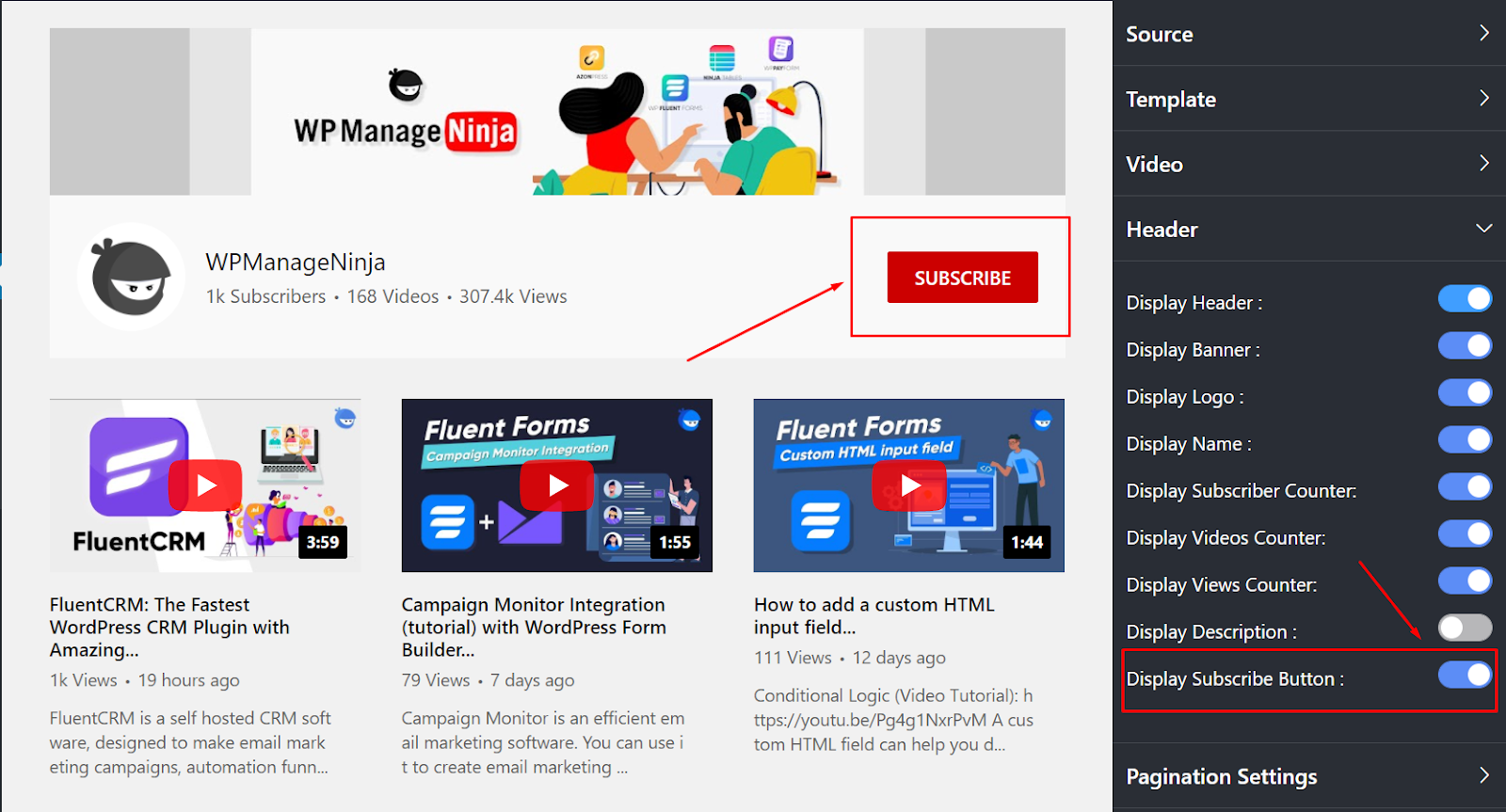The height and width of the screenshot is (812, 1506).
Task: Turn off Display Subscribe Button switch
Action: coord(1465,675)
